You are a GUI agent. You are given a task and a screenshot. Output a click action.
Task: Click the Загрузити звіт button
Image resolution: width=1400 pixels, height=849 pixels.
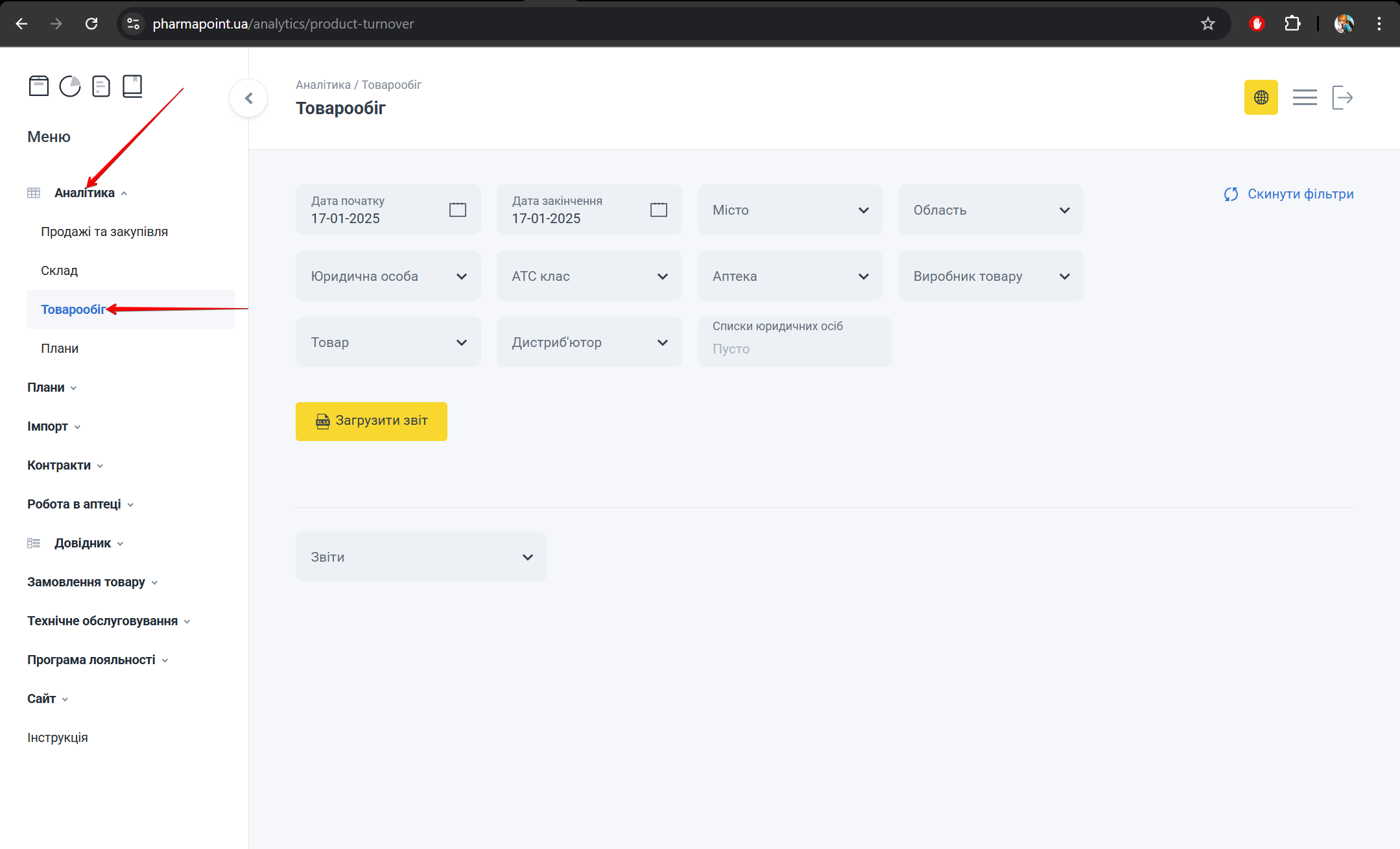pyautogui.click(x=371, y=421)
